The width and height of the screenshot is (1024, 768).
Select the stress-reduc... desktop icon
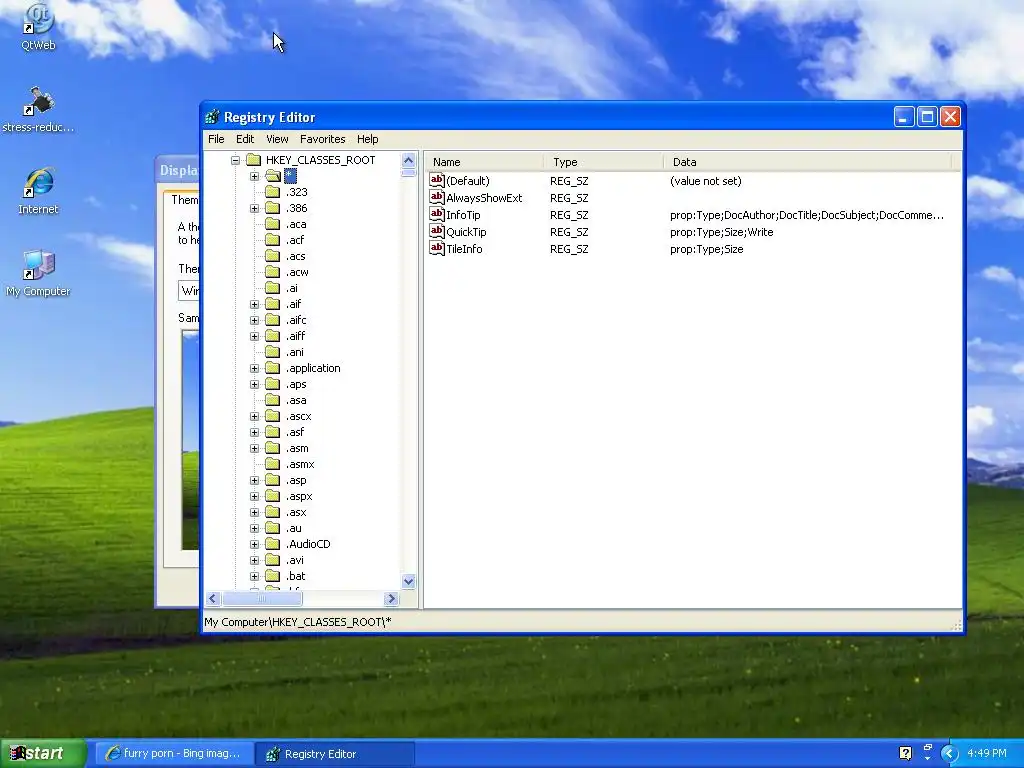(38, 103)
